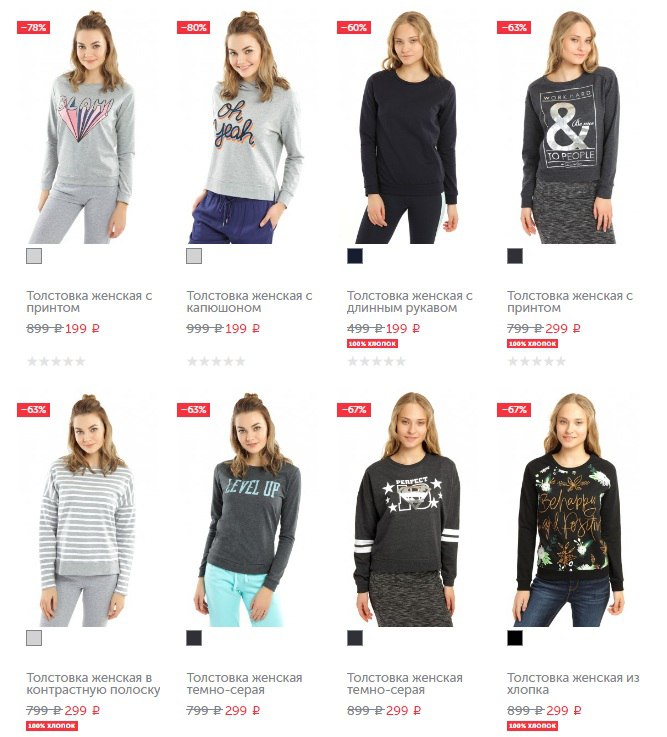Select the light gray swatch under Blam sweatshirt
This screenshot has width=667, height=737.
click(x=34, y=256)
